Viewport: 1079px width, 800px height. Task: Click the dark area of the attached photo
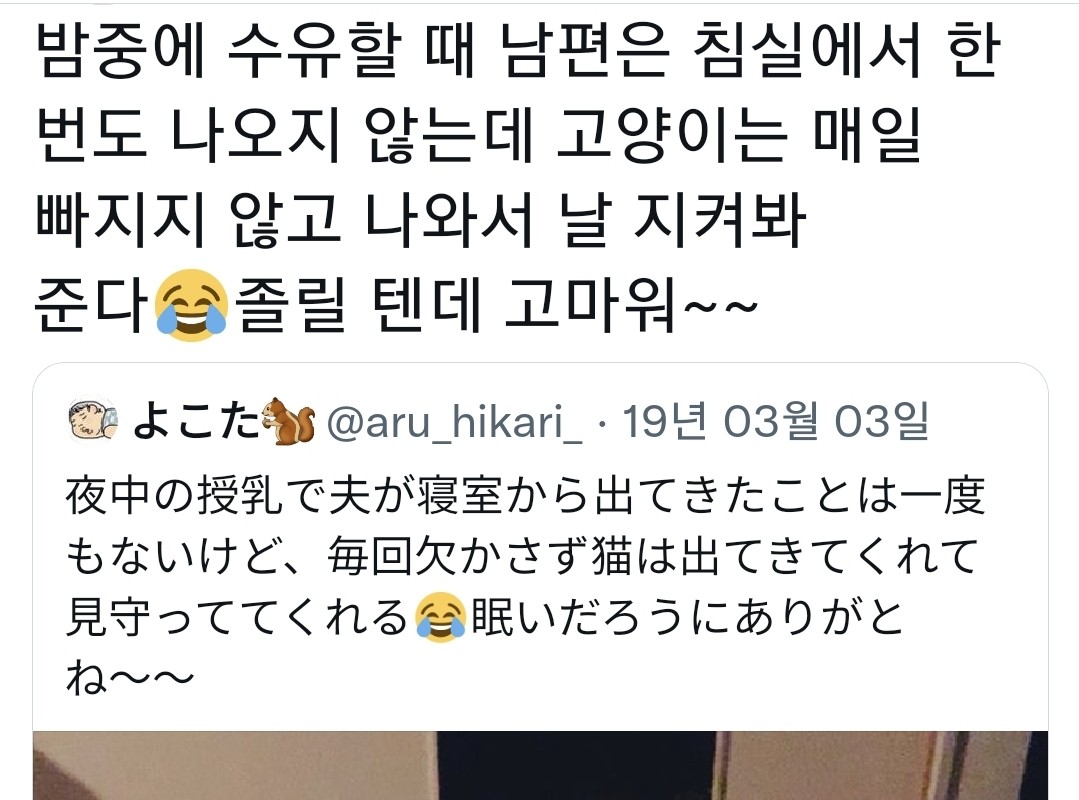click(x=578, y=767)
